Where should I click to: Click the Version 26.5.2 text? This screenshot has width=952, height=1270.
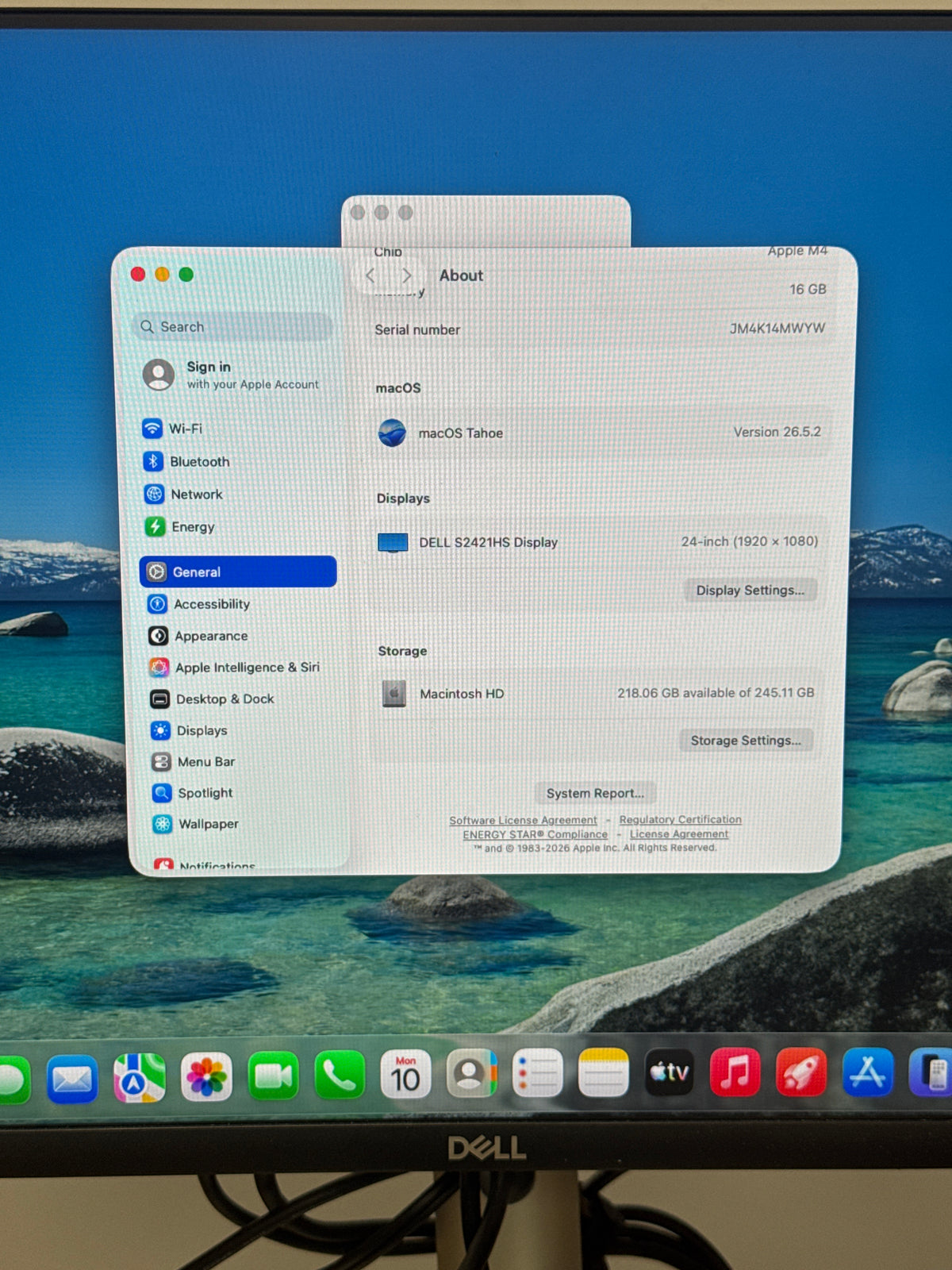pos(777,432)
